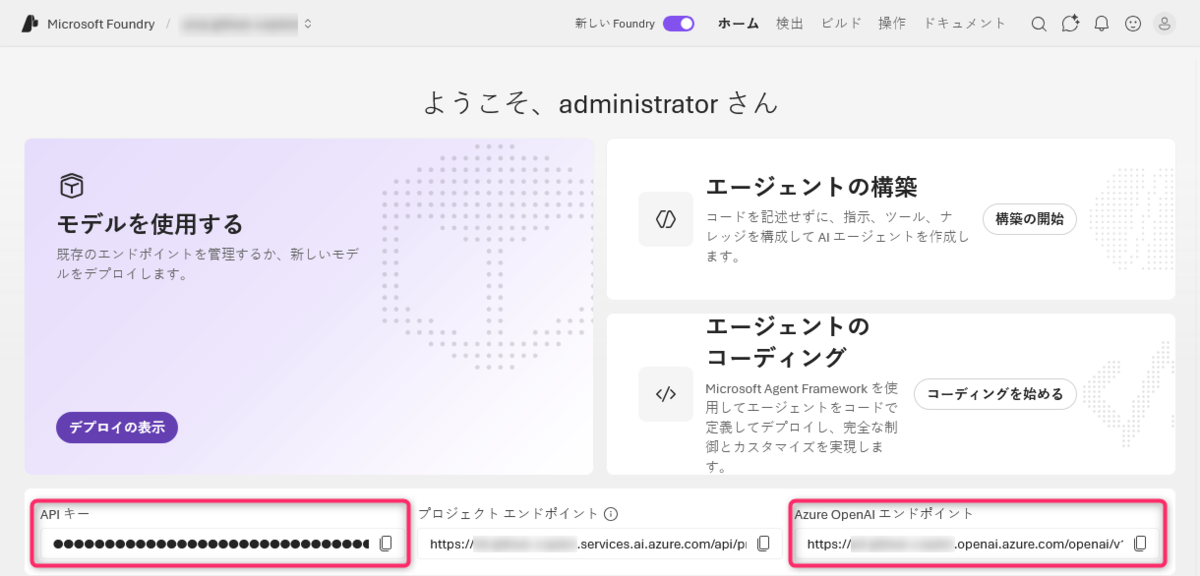Switch to the ビルド tab
The width and height of the screenshot is (1200, 576).
(x=841, y=24)
